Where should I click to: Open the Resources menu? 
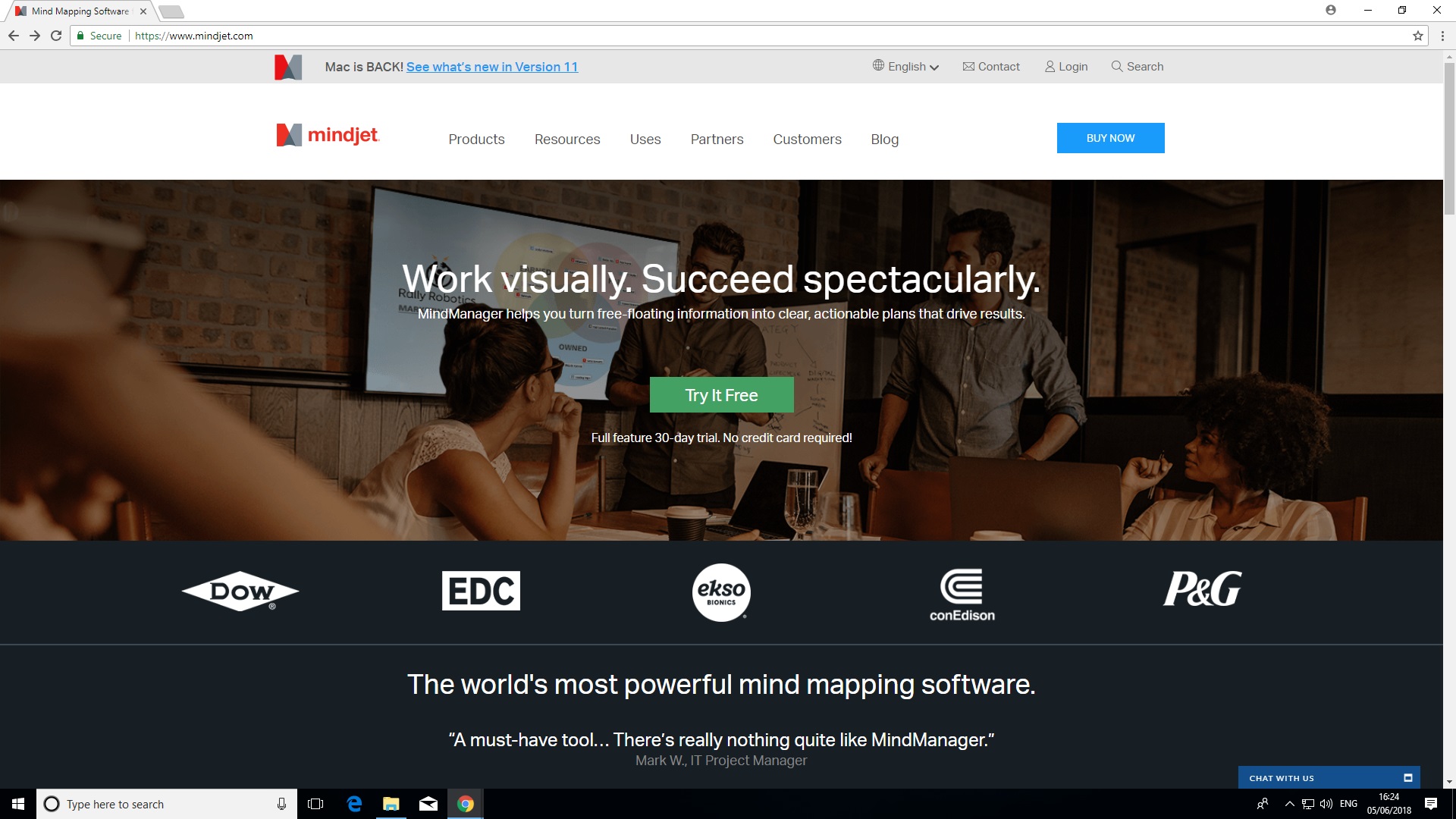pyautogui.click(x=567, y=140)
